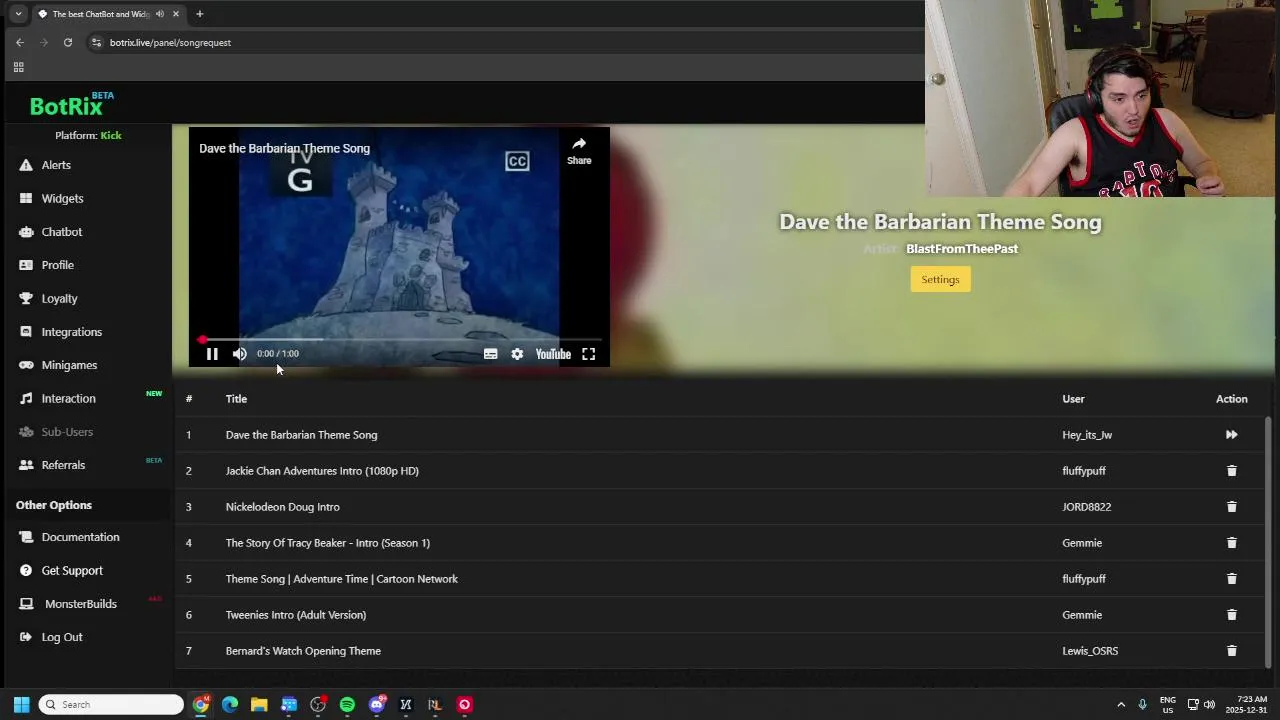Screen dimensions: 1280x720
Task: Enter fullscreen on the video player
Action: [x=589, y=354]
